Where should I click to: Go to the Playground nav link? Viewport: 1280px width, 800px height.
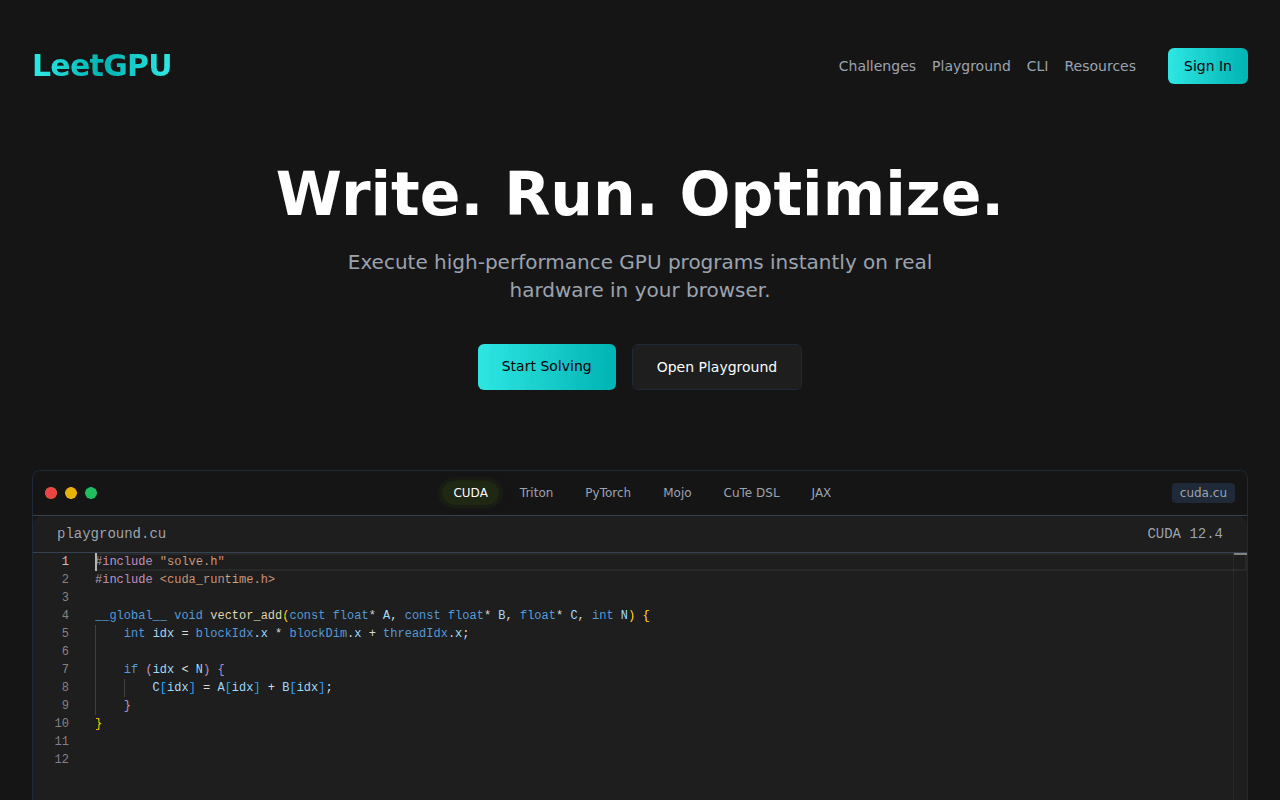tap(971, 66)
